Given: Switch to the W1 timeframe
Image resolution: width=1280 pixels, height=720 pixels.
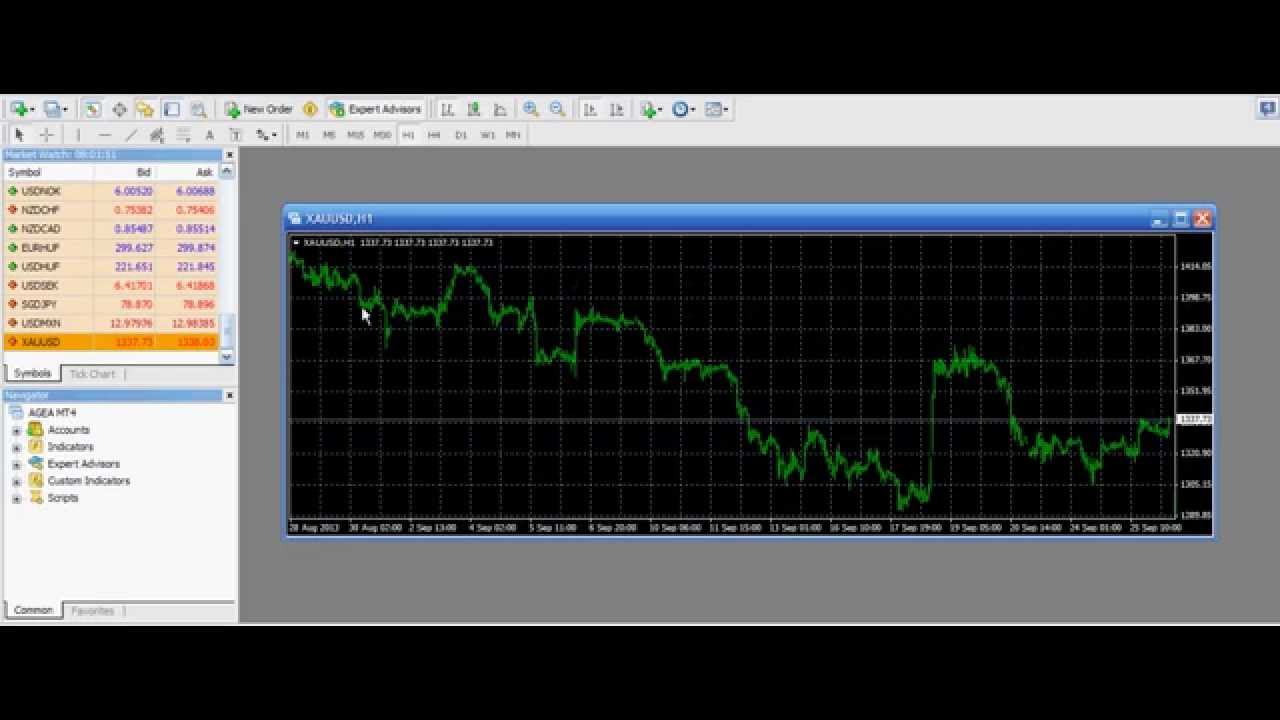Looking at the screenshot, I should pos(487,134).
